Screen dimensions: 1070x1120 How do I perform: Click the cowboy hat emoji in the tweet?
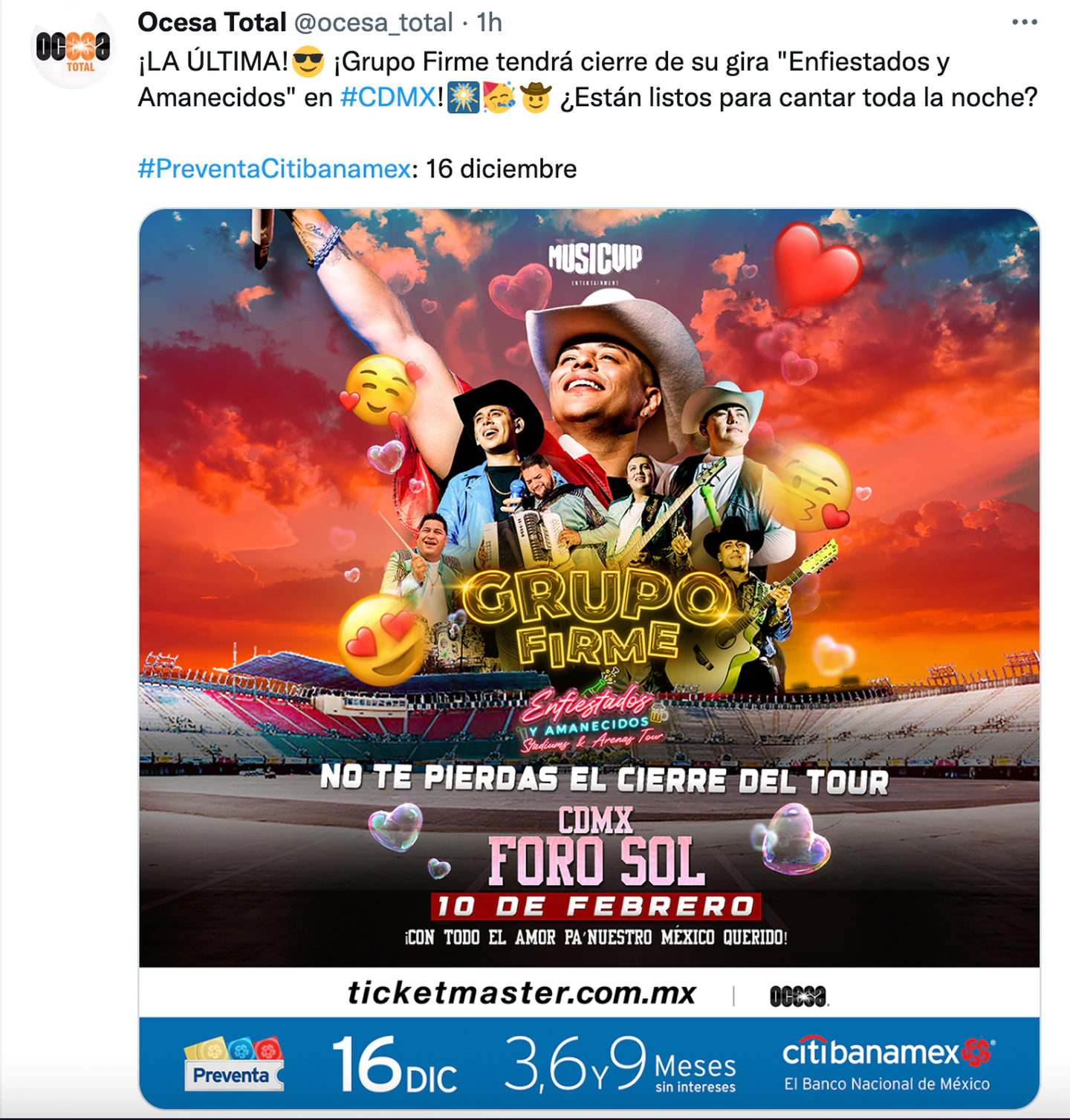tap(535, 97)
